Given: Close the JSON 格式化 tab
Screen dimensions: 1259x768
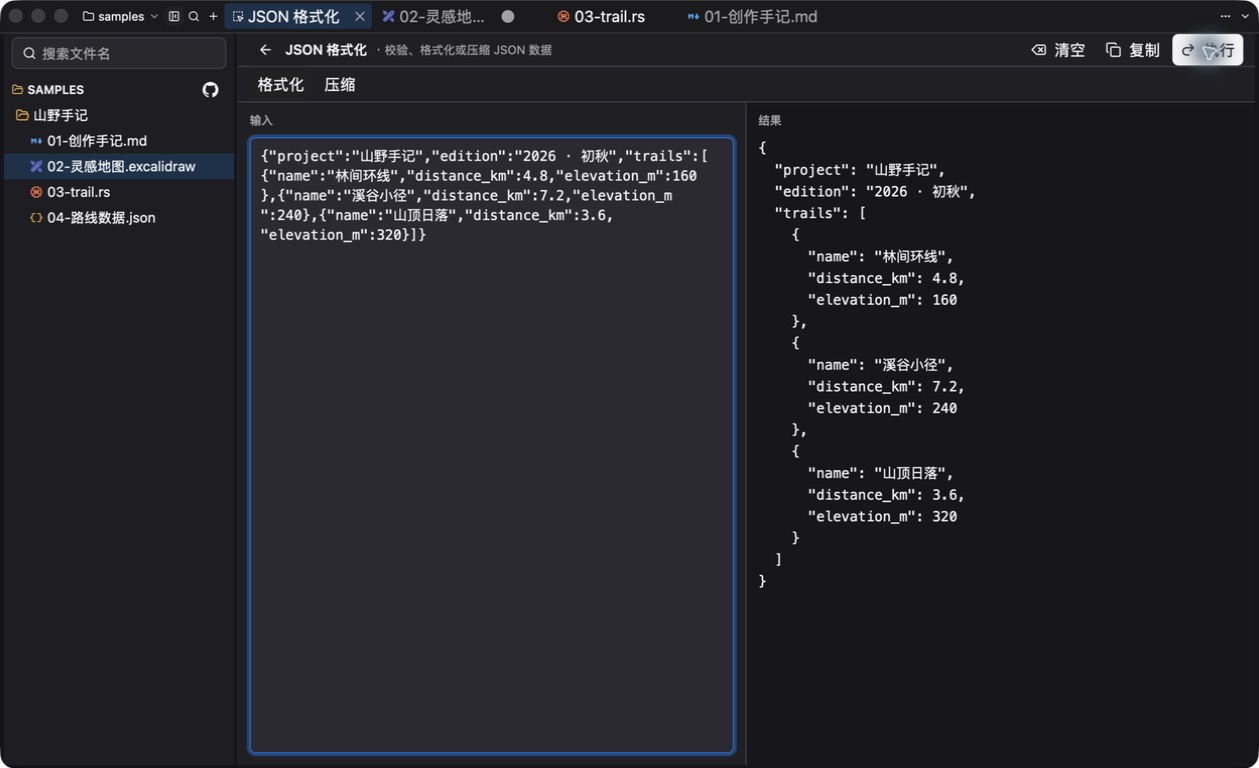Looking at the screenshot, I should point(360,17).
